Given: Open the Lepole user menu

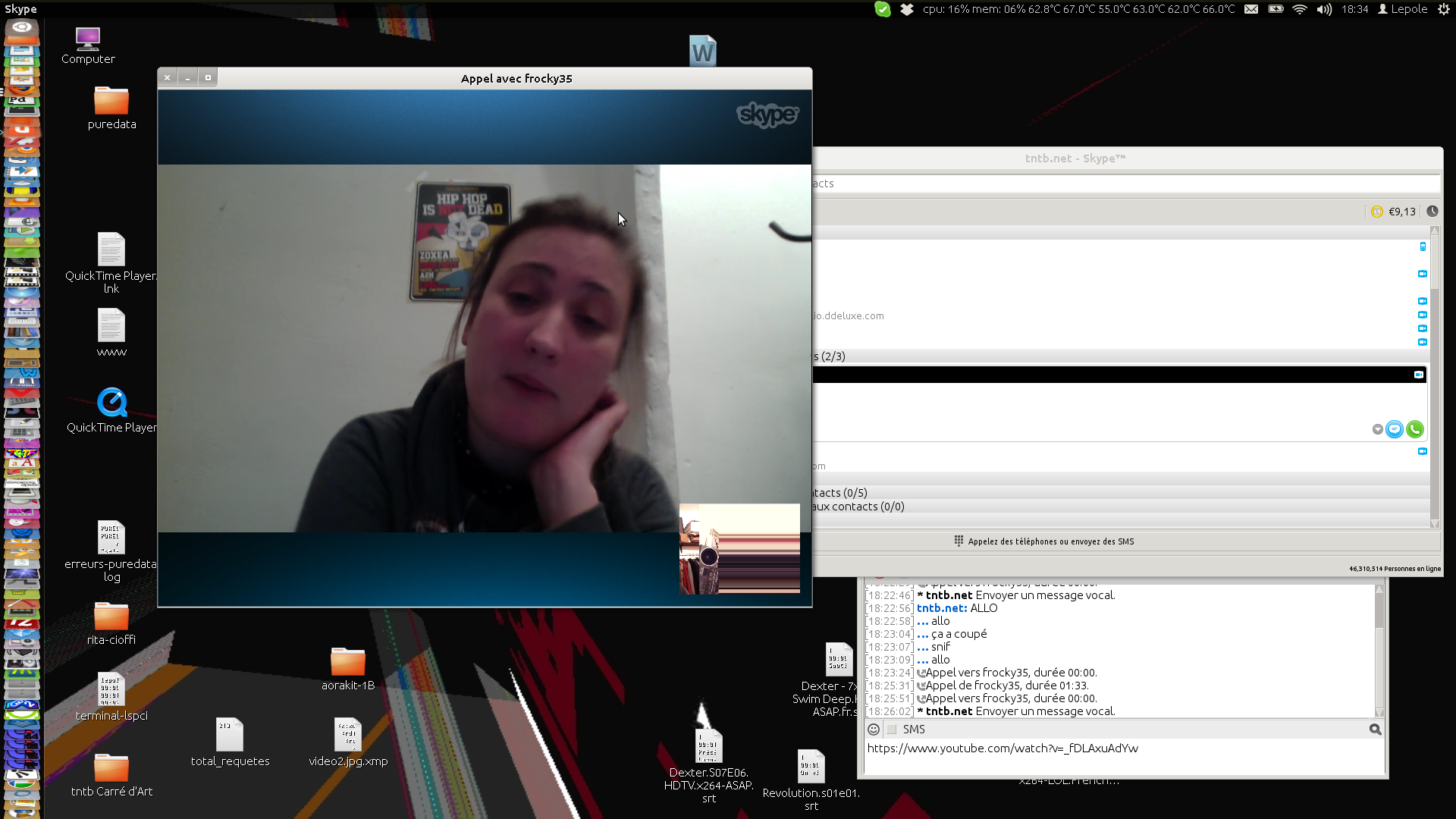Looking at the screenshot, I should click(x=1403, y=9).
